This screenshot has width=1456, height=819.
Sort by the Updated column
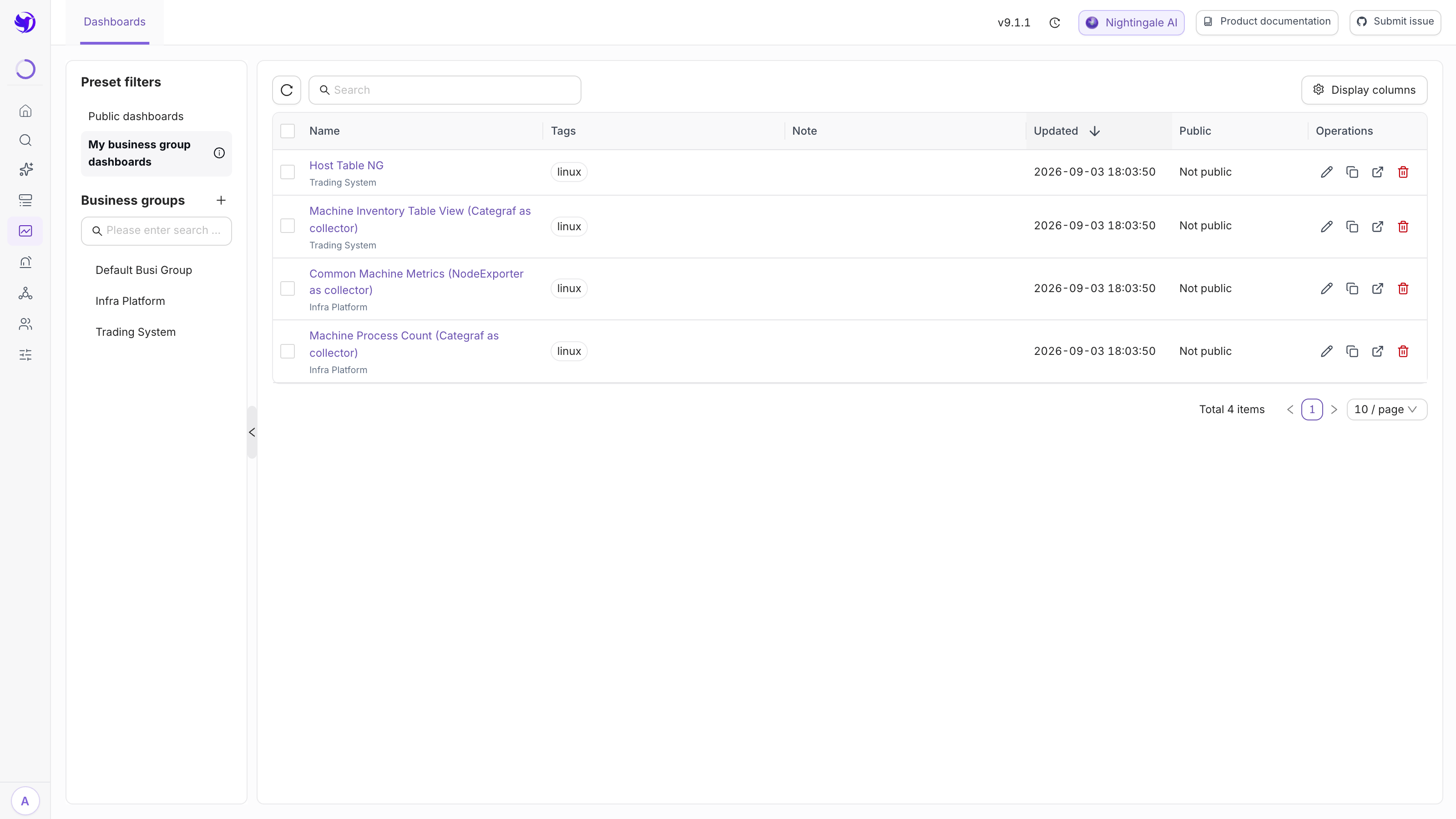click(x=1099, y=131)
